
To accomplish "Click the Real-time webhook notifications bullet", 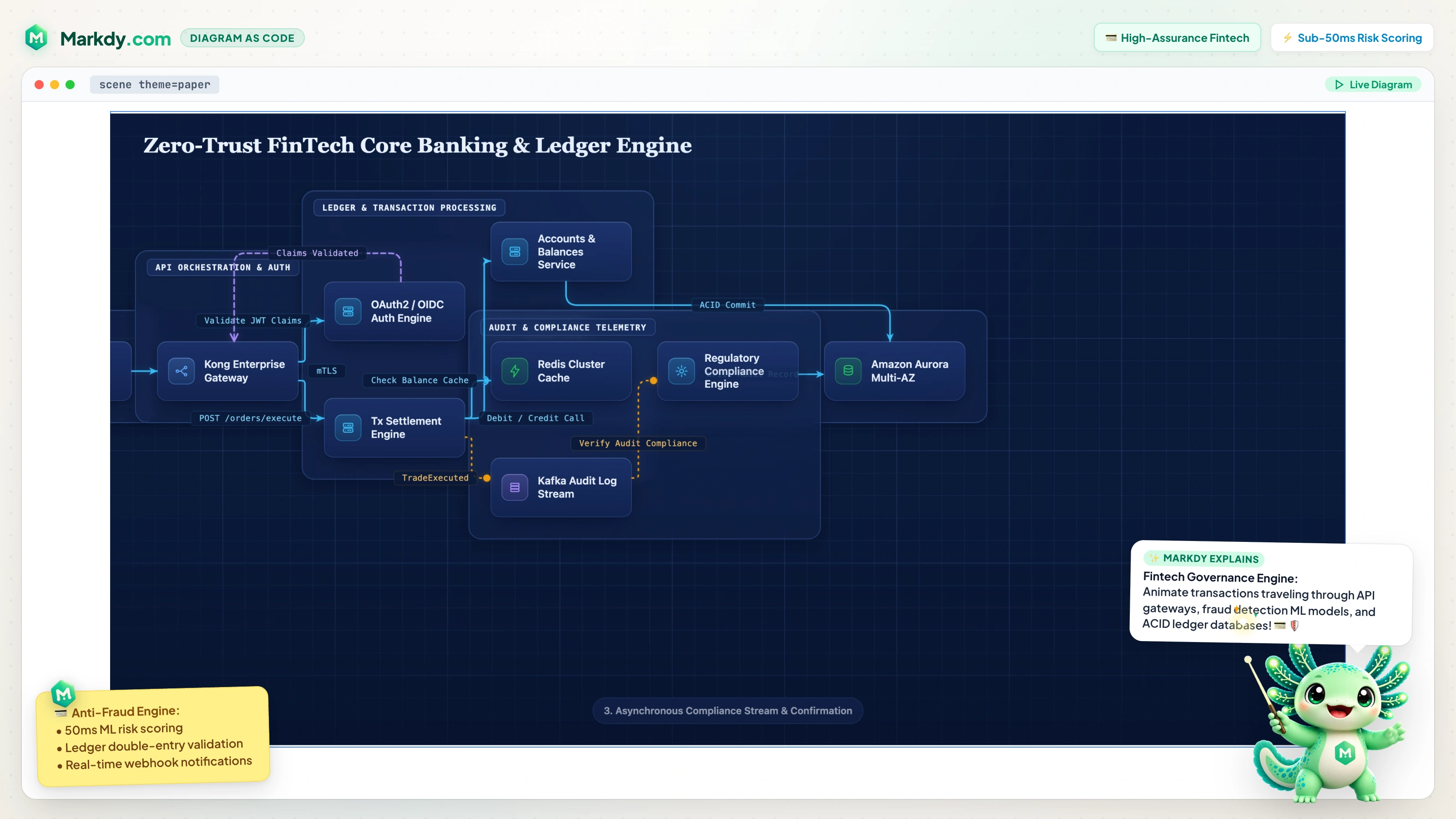I will pyautogui.click(x=154, y=763).
